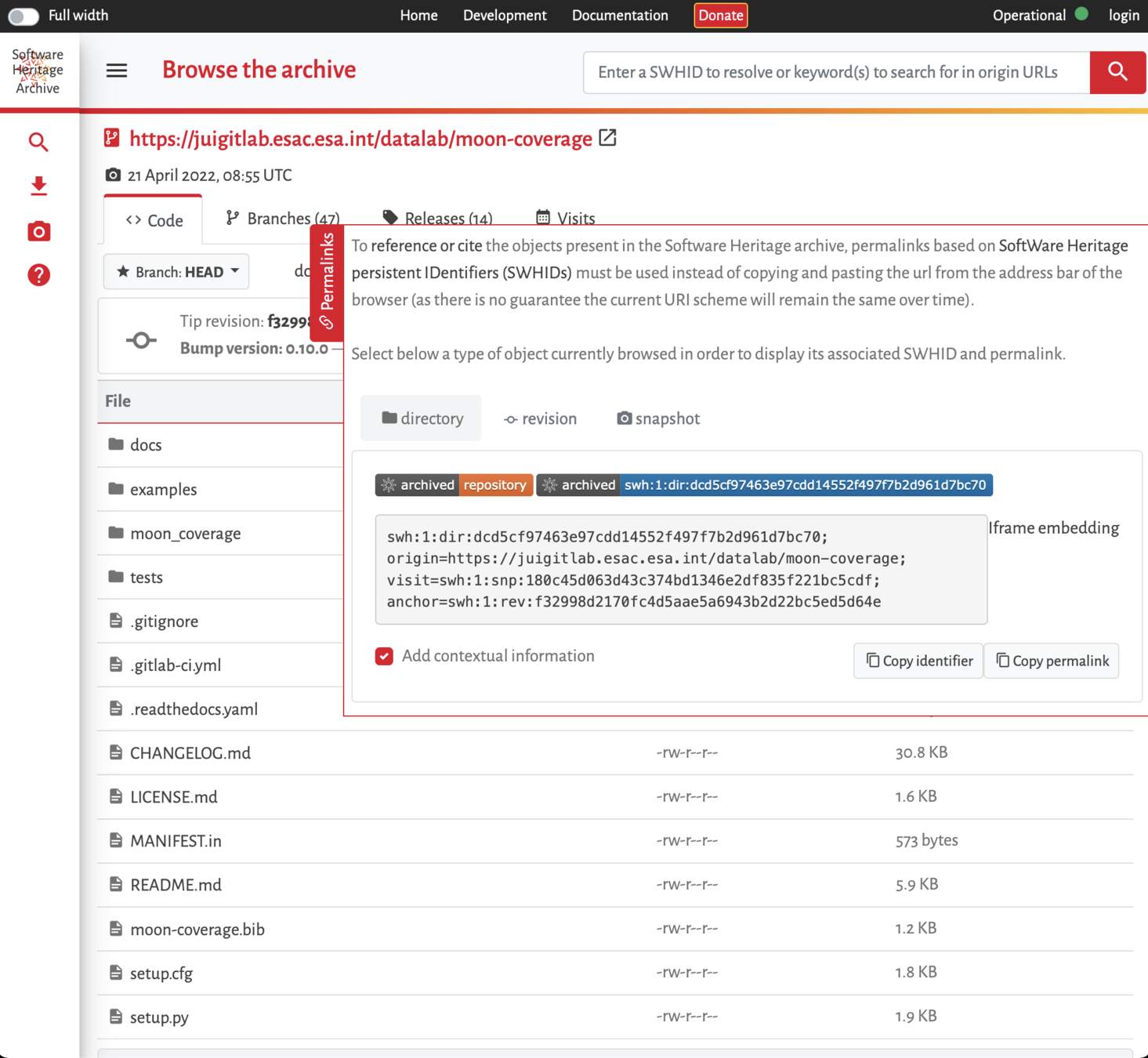Open the Home menu item
Viewport: 1148px width, 1058px height.
[x=418, y=16]
